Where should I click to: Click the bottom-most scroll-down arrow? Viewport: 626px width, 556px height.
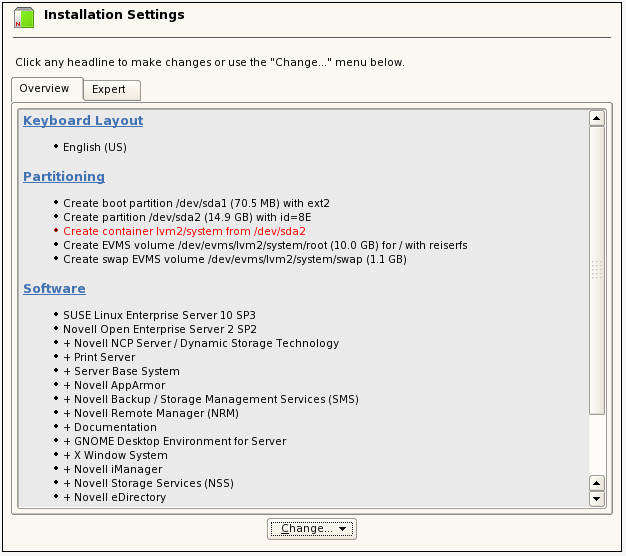tap(597, 498)
